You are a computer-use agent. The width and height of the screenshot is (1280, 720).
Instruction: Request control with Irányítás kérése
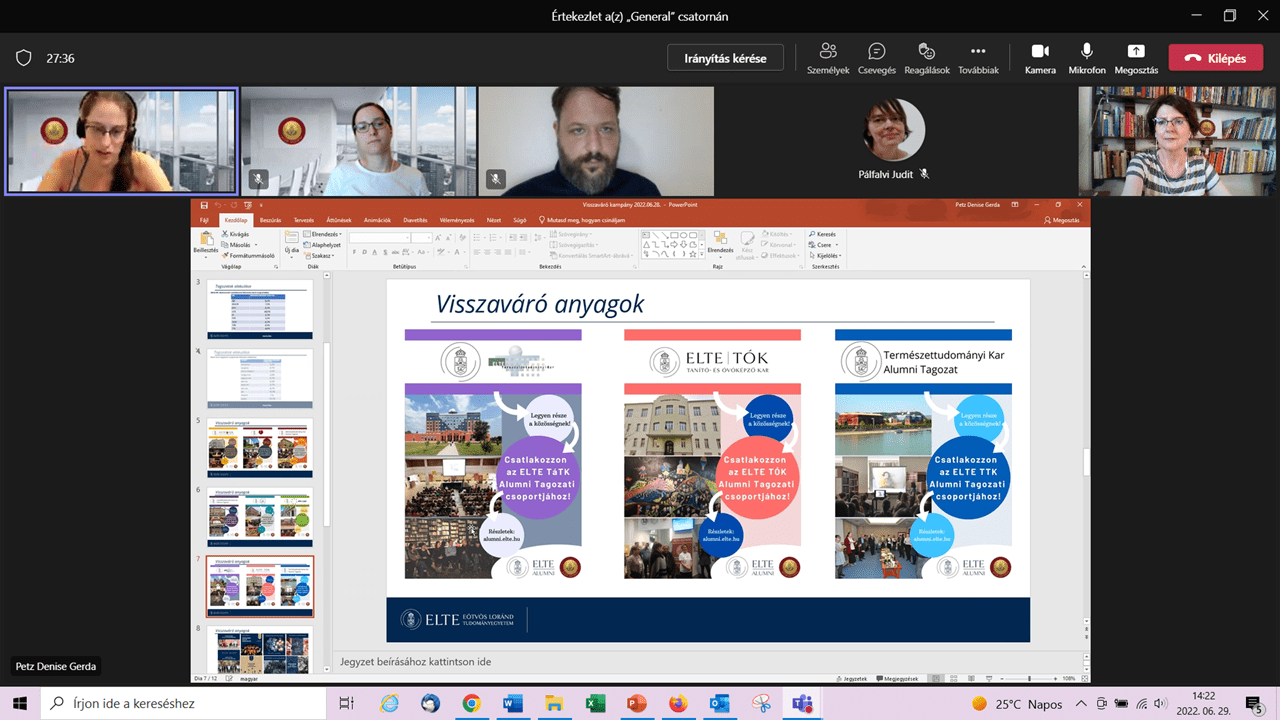pos(725,58)
